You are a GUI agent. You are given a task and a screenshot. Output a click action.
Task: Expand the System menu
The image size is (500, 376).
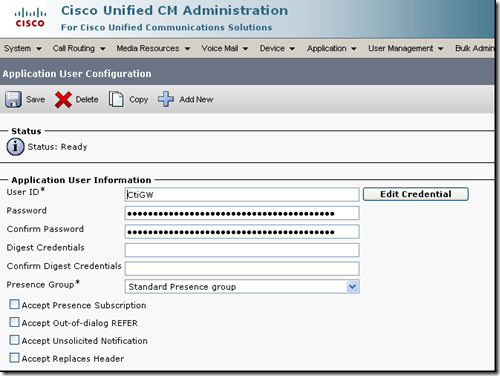(22, 48)
